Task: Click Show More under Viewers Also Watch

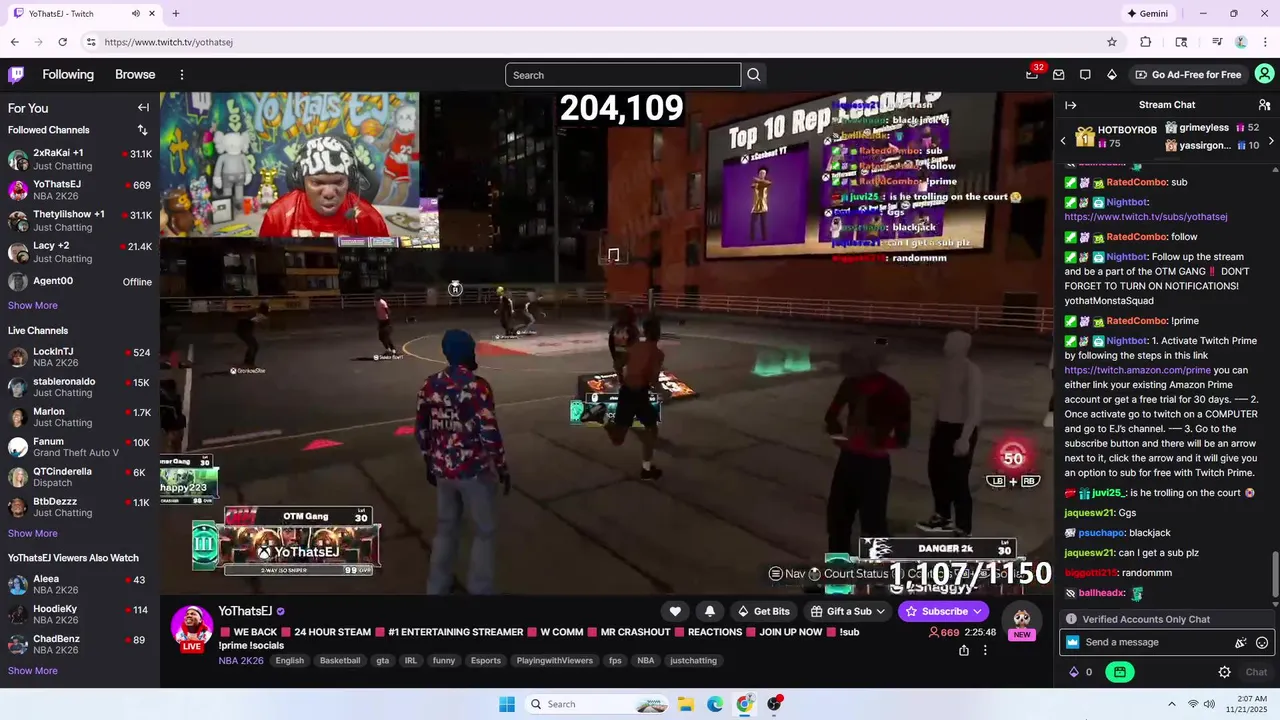Action: click(33, 670)
